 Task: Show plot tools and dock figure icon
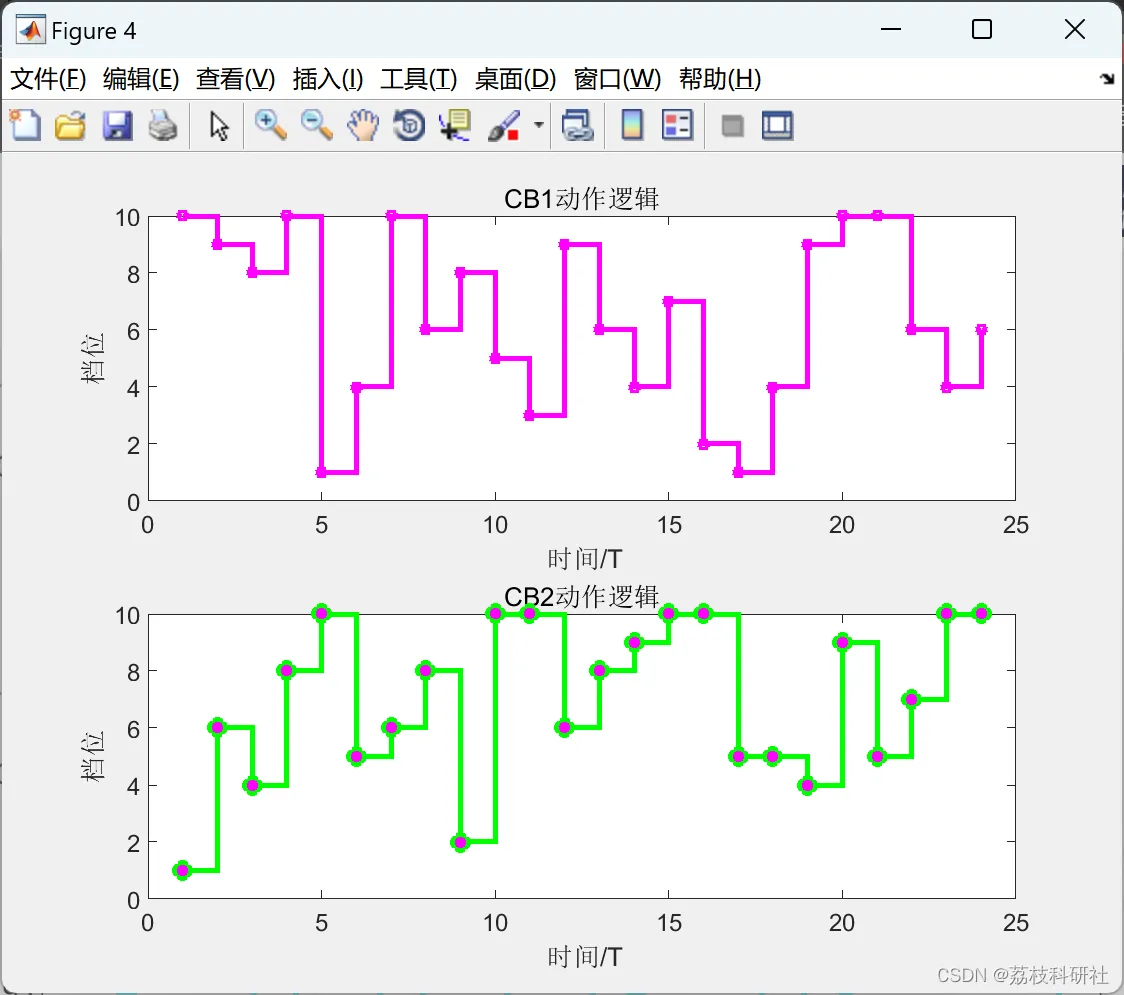click(778, 125)
